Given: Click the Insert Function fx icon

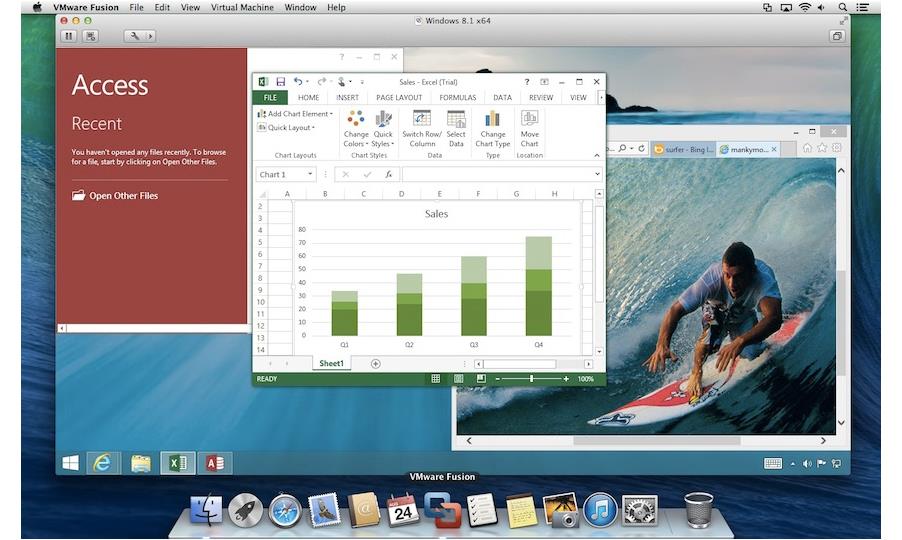Looking at the screenshot, I should coord(389,174).
